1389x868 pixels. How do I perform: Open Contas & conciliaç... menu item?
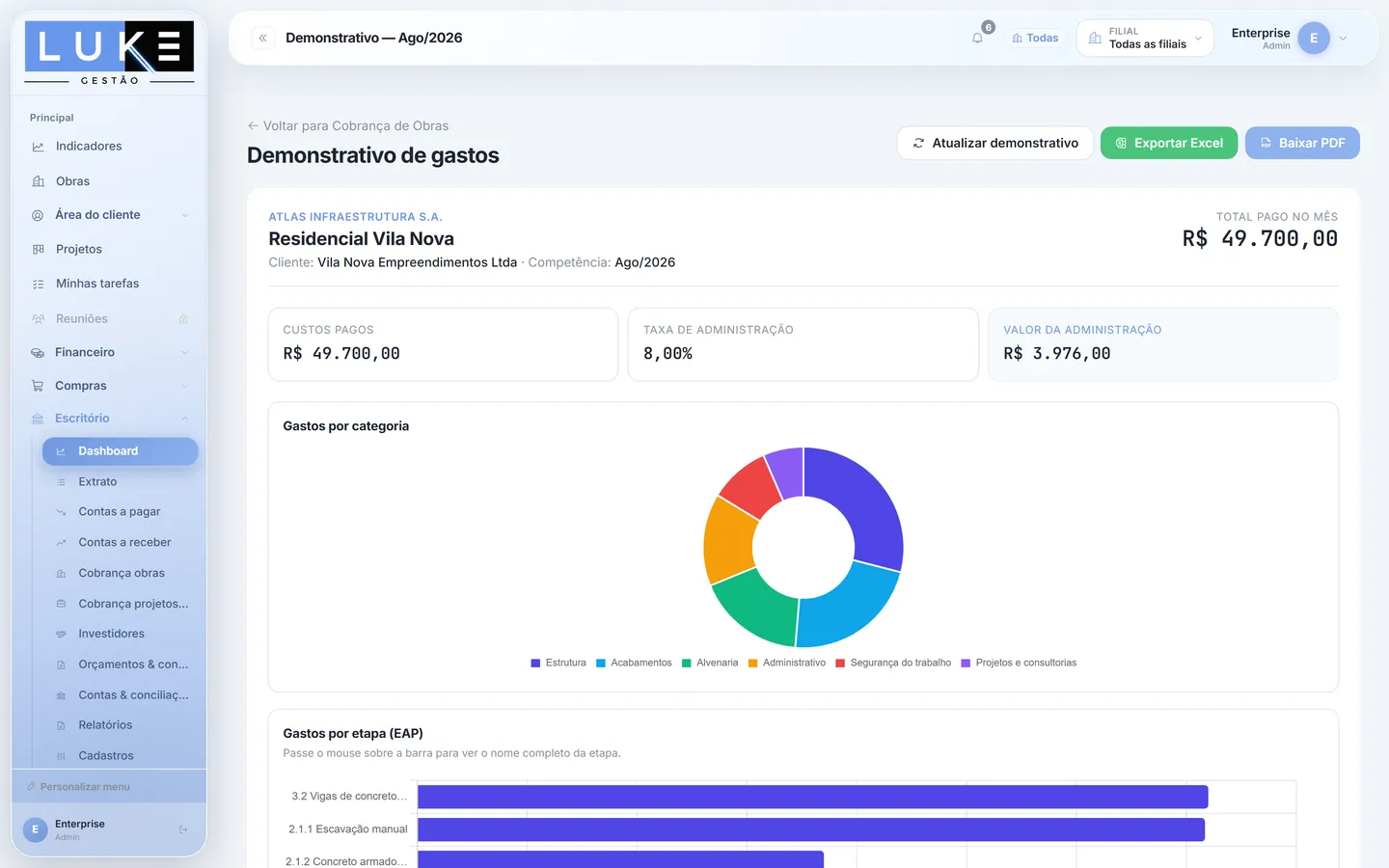tap(120, 694)
